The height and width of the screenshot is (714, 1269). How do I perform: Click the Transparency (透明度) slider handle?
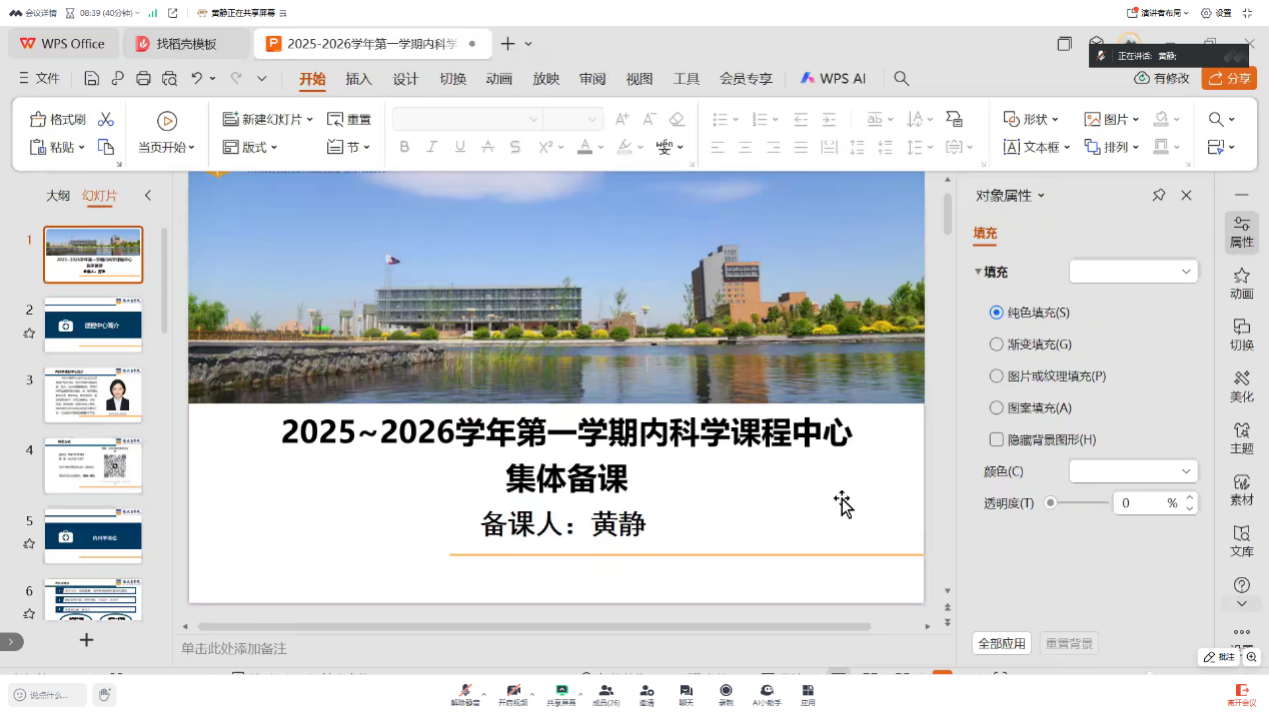1050,503
